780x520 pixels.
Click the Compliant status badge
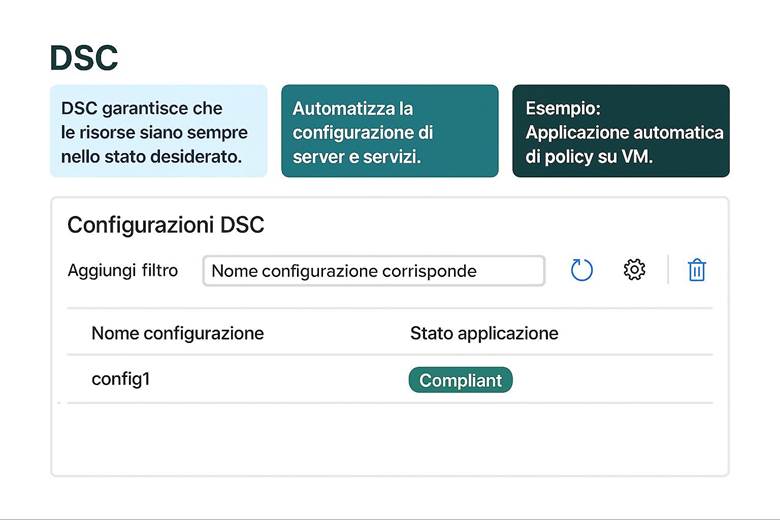tap(461, 380)
